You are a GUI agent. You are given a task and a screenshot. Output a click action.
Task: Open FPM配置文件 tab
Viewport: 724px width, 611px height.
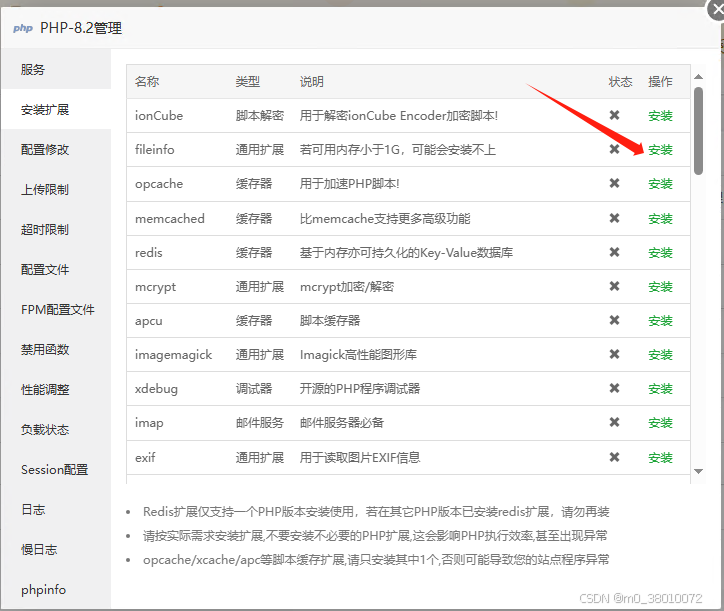(x=56, y=309)
